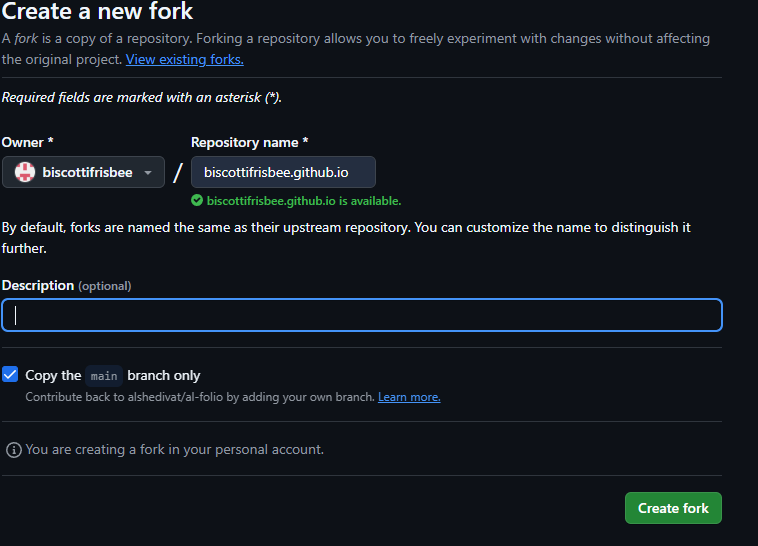The width and height of the screenshot is (758, 546).
Task: Follow the Learn more link about branches
Action: click(x=408, y=397)
